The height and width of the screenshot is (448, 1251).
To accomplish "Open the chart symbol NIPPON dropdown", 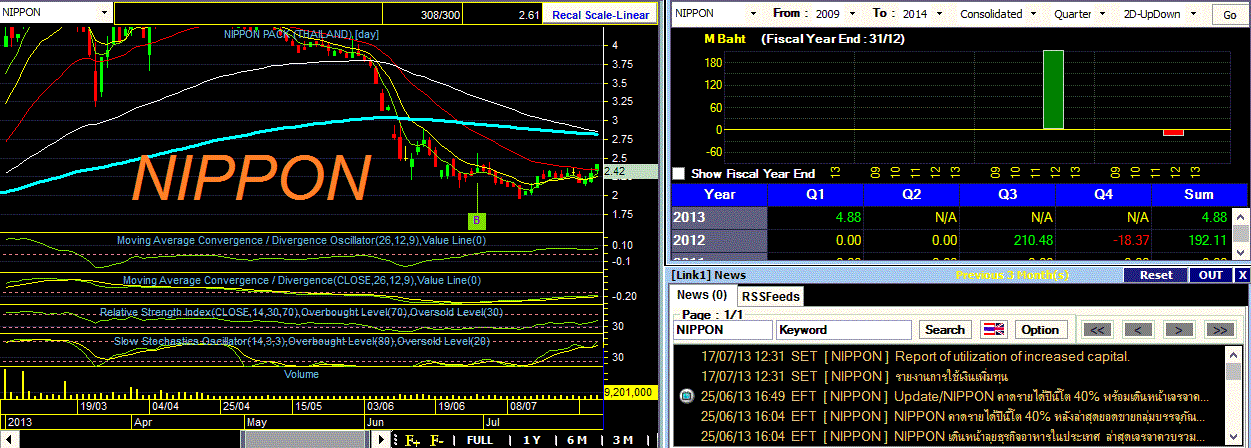I will pyautogui.click(x=106, y=13).
